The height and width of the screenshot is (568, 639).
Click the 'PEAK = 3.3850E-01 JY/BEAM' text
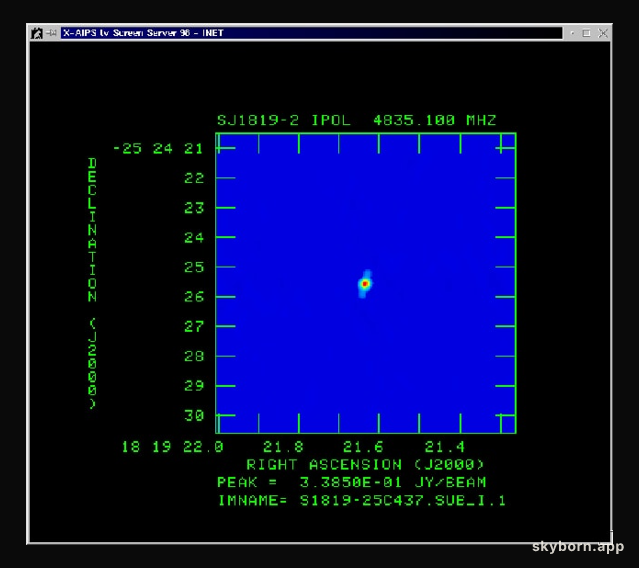[x=352, y=482]
